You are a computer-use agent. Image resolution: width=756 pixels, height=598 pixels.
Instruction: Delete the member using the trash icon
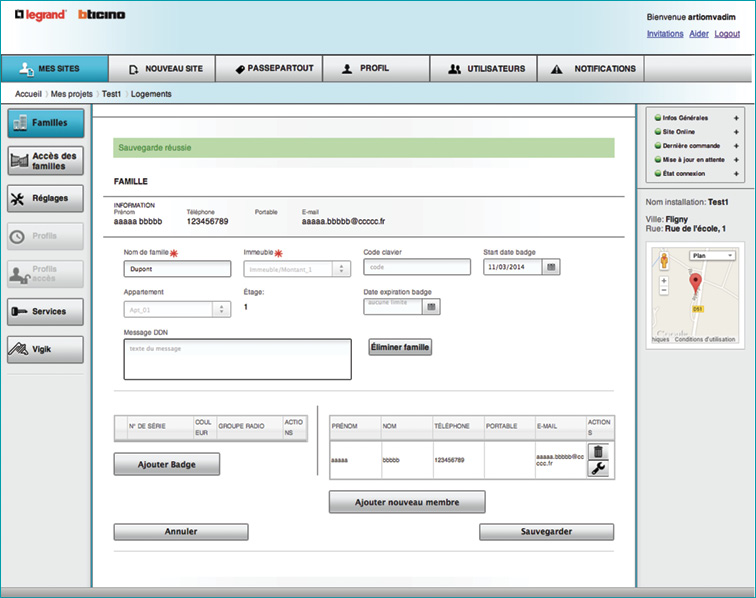click(598, 452)
